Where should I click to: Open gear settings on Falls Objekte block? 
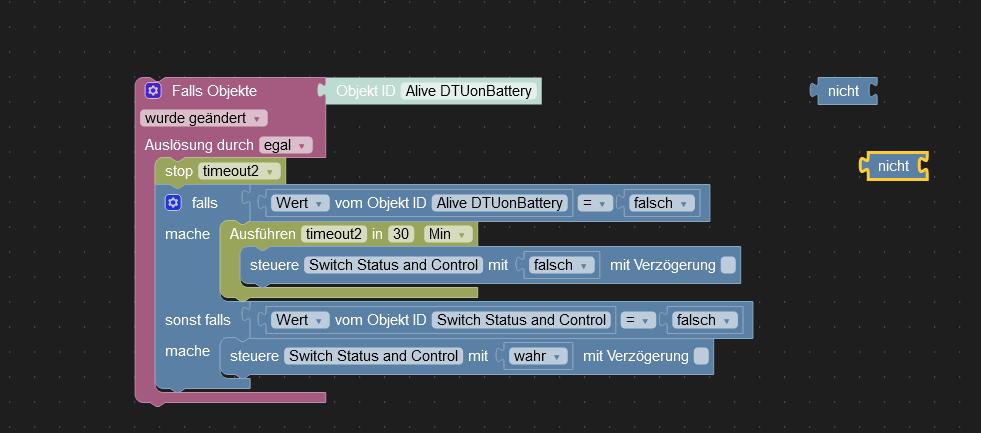tap(153, 91)
